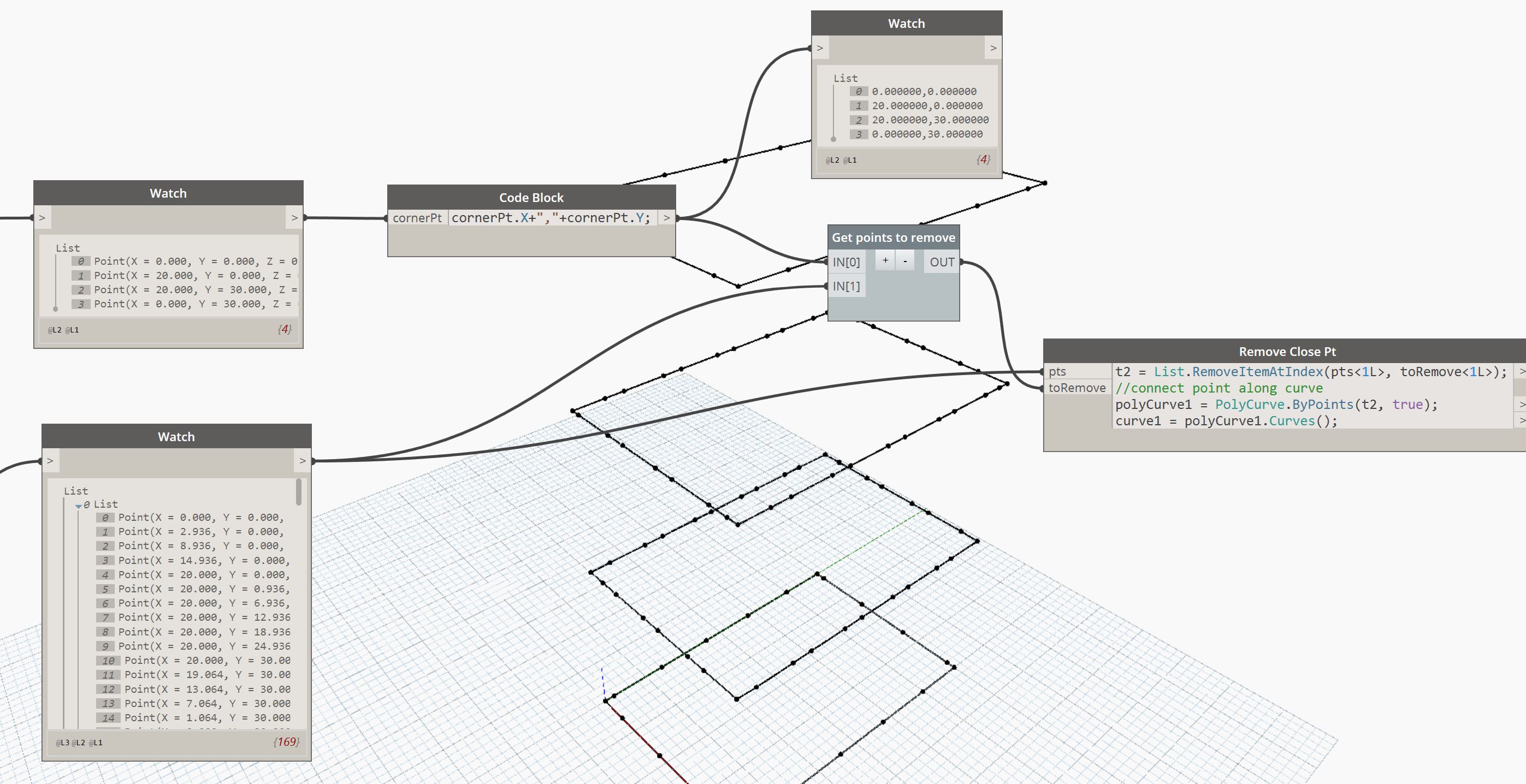Click the //connect point along curve comment
The image size is (1526, 784).
pyautogui.click(x=1219, y=388)
